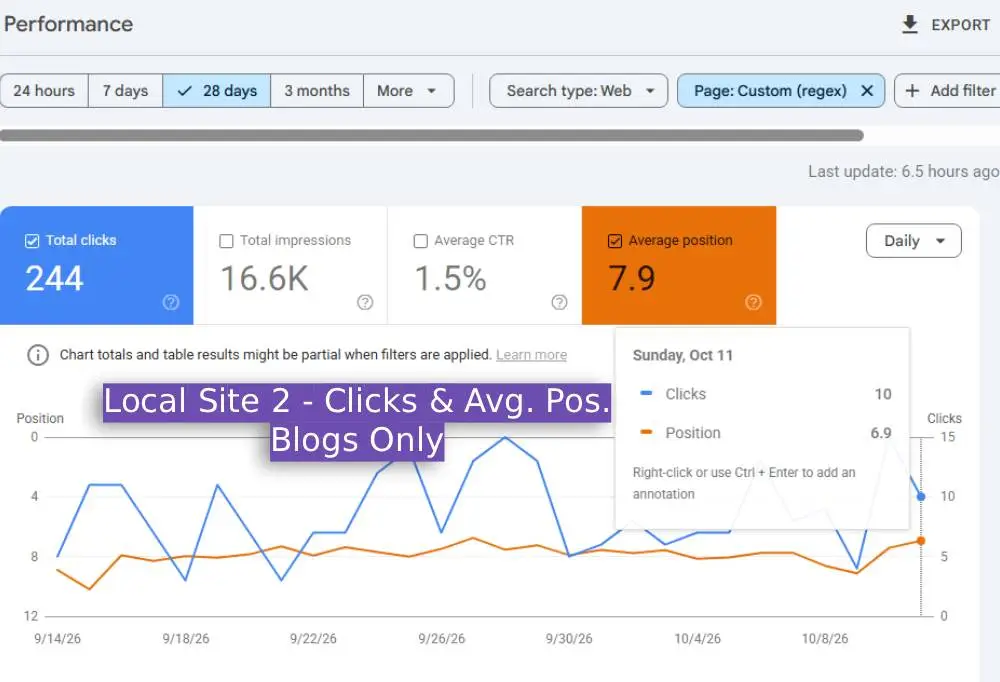1000x682 pixels.
Task: Open the Learn more link
Action: pyautogui.click(x=531, y=355)
